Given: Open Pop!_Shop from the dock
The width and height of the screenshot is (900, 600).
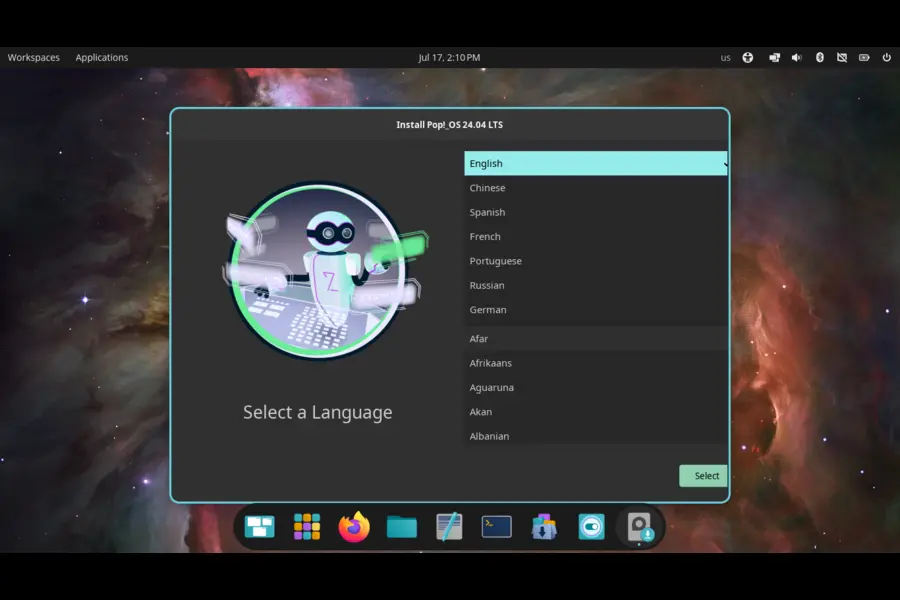Looking at the screenshot, I should (544, 527).
